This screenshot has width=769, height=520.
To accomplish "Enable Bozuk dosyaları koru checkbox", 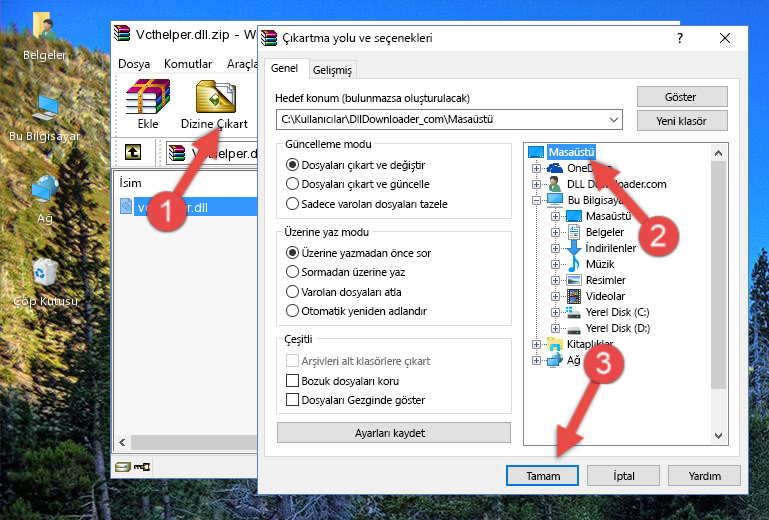I will click(292, 381).
